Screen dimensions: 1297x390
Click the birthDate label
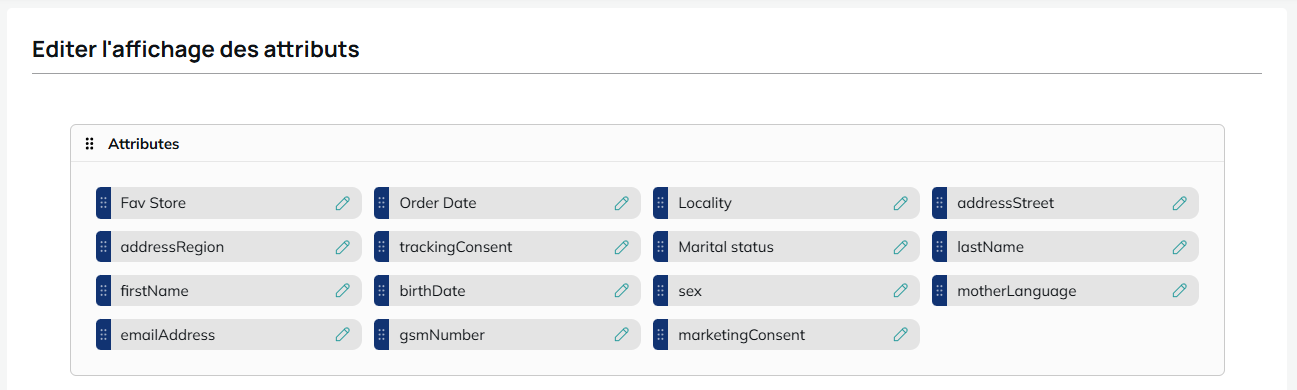[432, 291]
